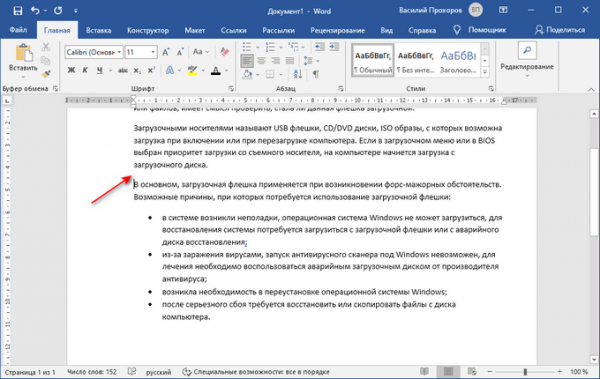The image size is (600, 379).
Task: Open the Файл menu
Action: 18,30
